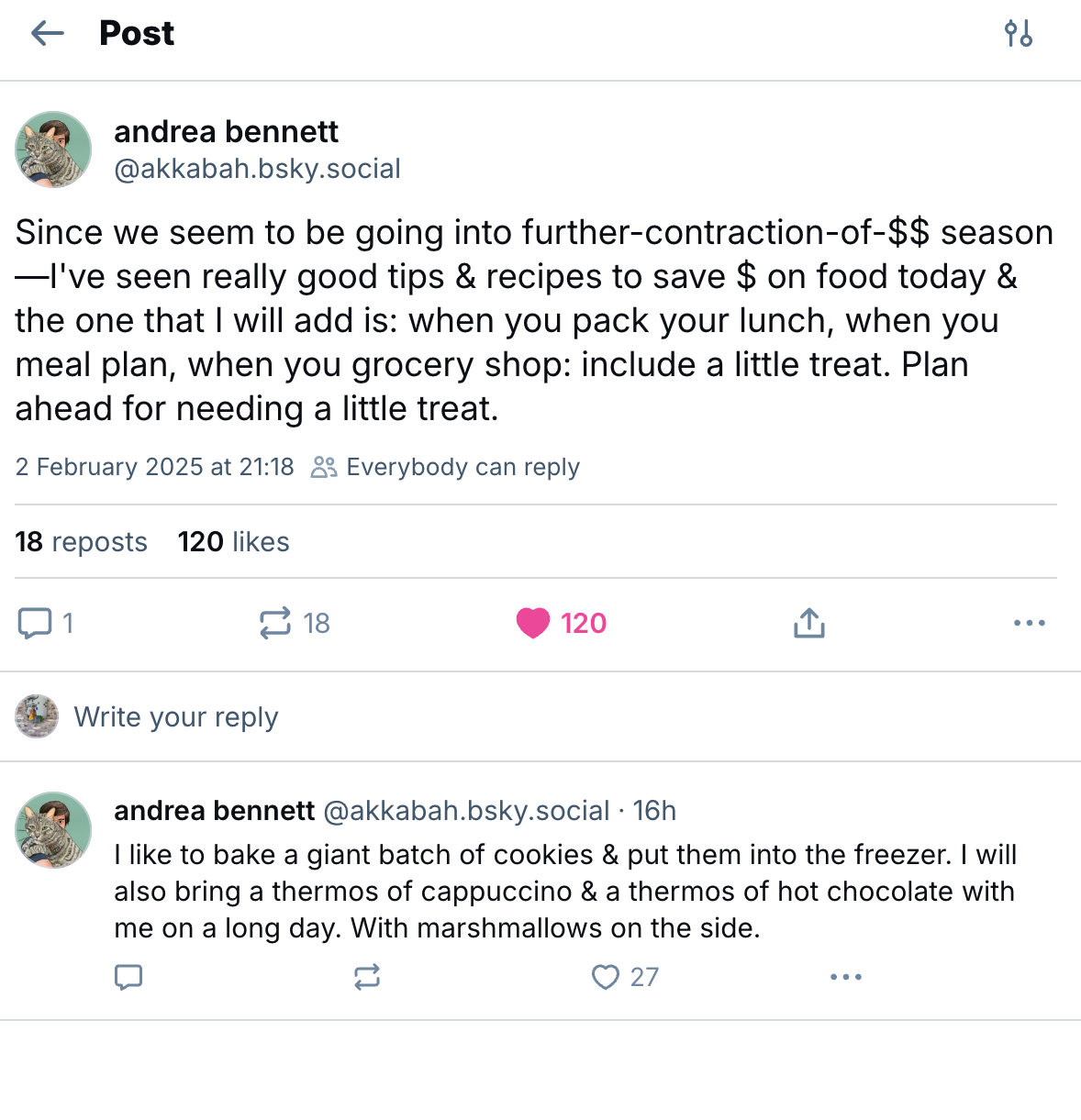Open thread settings filter icon
This screenshot has width=1081, height=1120.
pos(1018,34)
